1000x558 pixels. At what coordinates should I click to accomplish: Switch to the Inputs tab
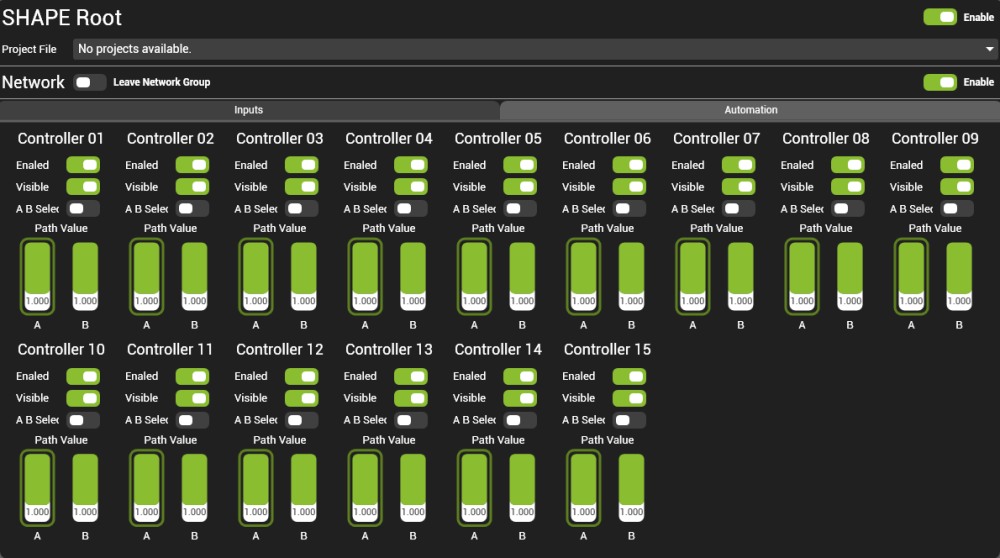(249, 110)
